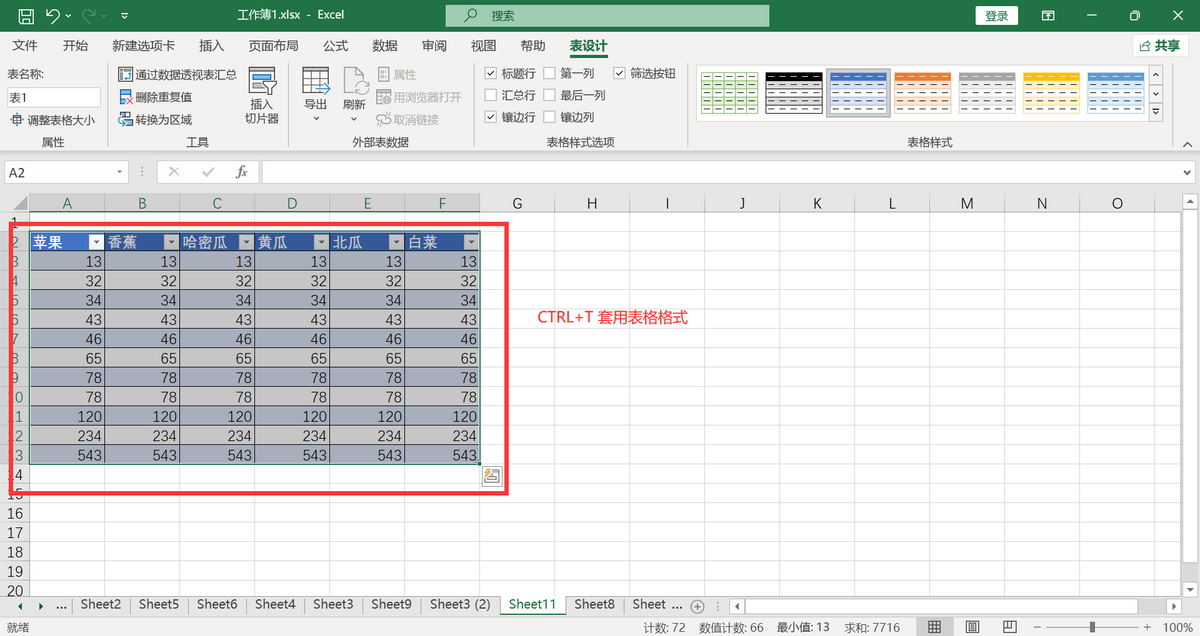Toggle the 汇总行 checkbox
Image resolution: width=1200 pixels, height=636 pixels.
point(491,95)
